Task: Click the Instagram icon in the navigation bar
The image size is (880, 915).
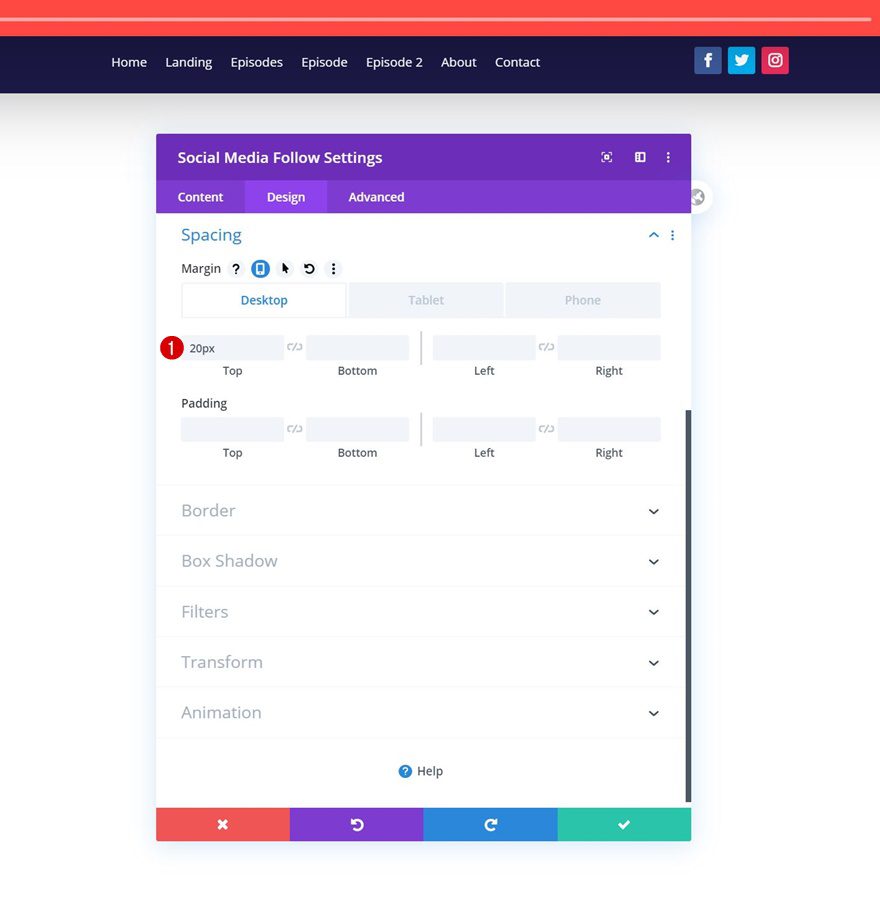Action: [775, 60]
